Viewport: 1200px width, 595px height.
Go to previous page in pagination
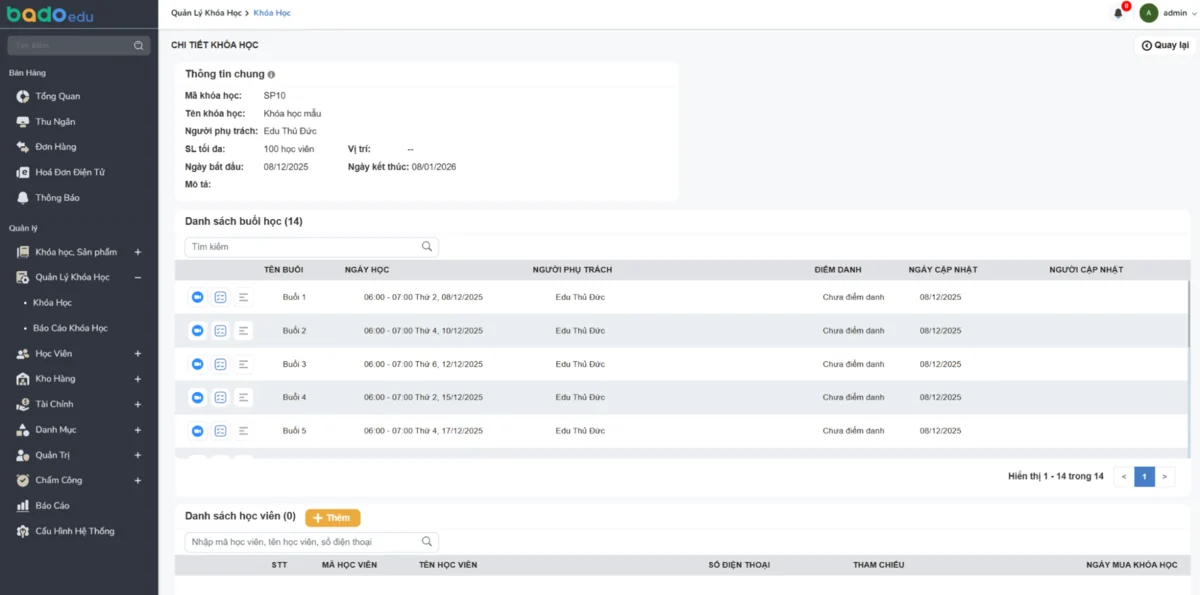[x=1124, y=477]
